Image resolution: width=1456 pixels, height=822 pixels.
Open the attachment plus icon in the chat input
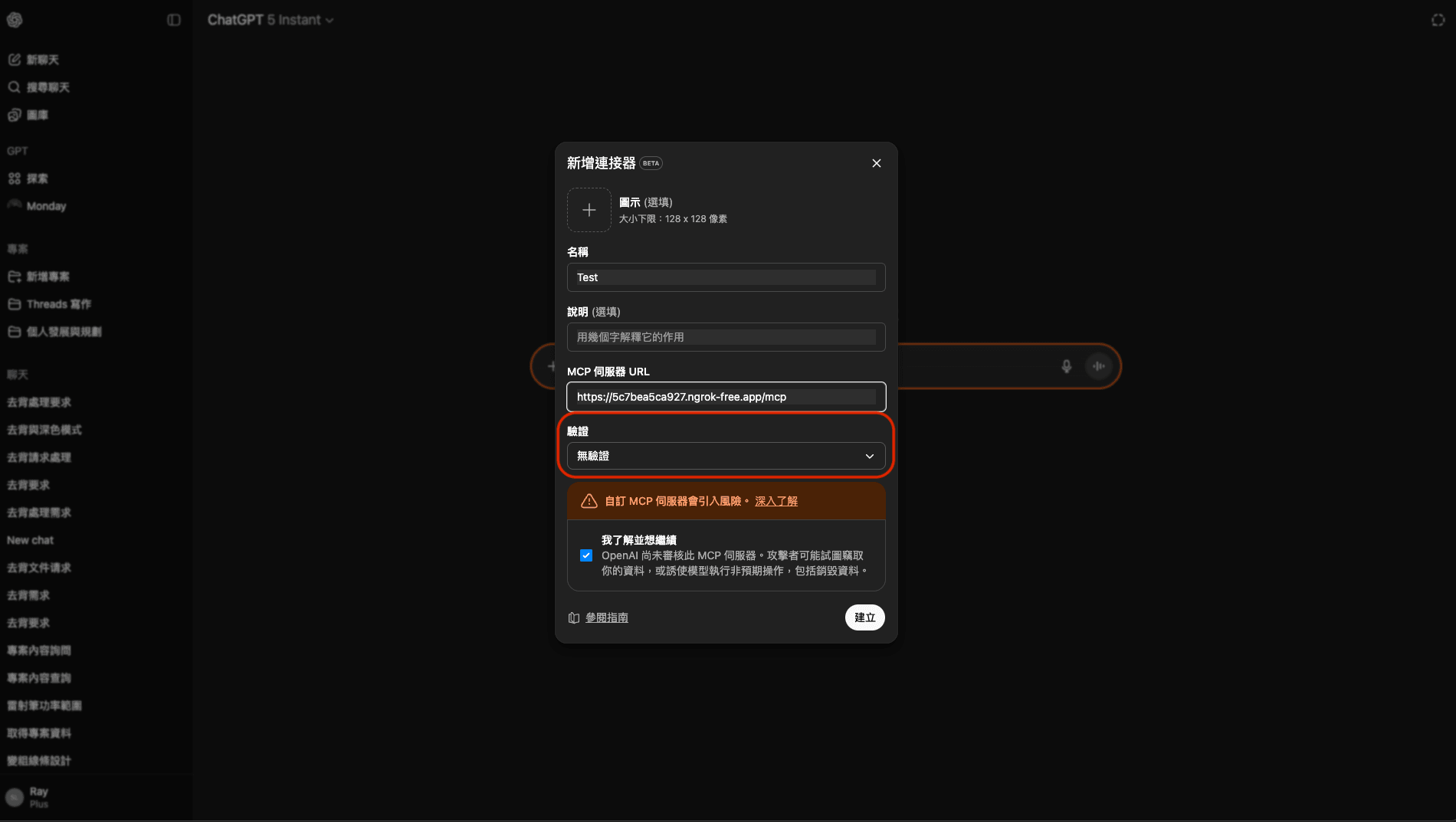(x=551, y=366)
